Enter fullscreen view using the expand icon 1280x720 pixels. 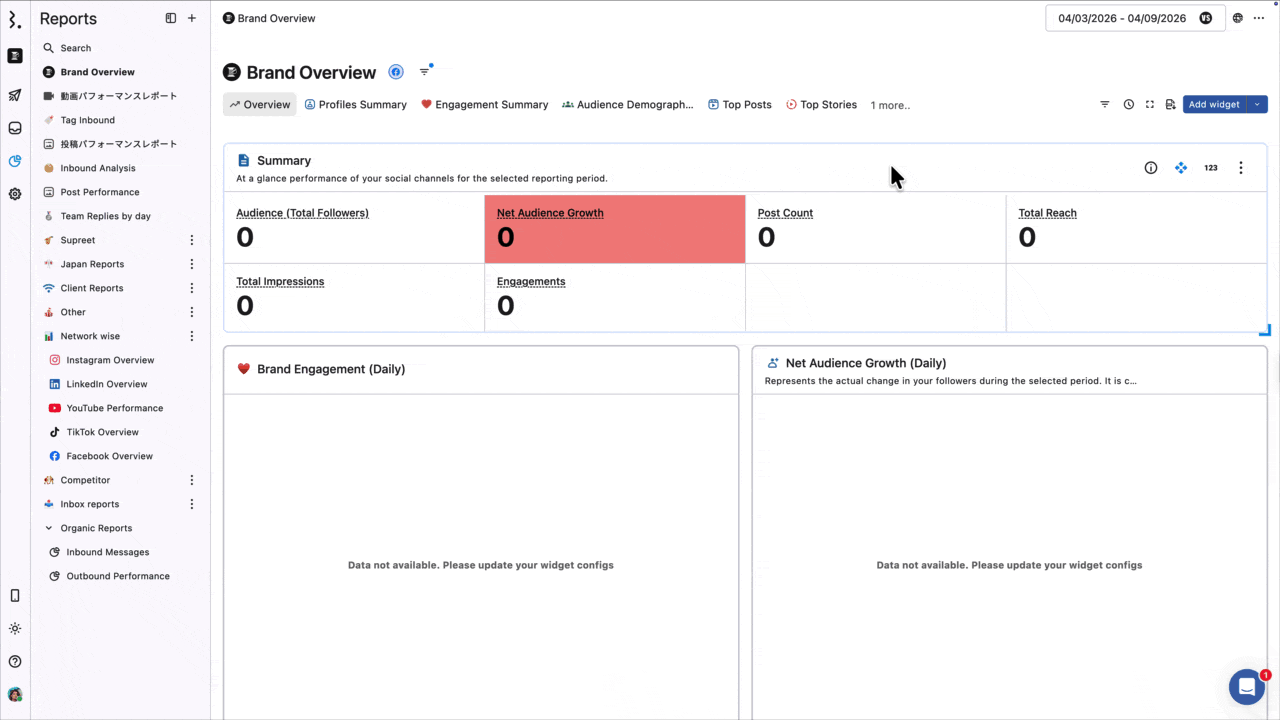1150,104
